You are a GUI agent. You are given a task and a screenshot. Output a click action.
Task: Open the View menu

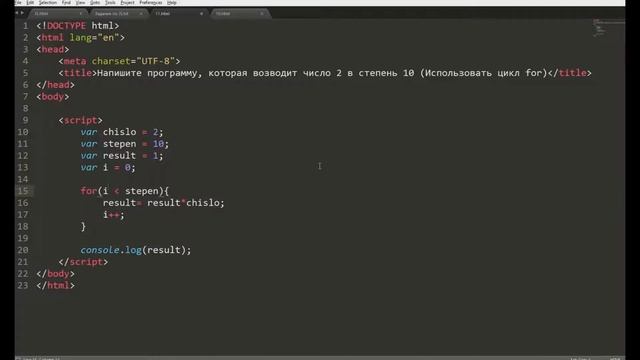pyautogui.click(x=80, y=2)
